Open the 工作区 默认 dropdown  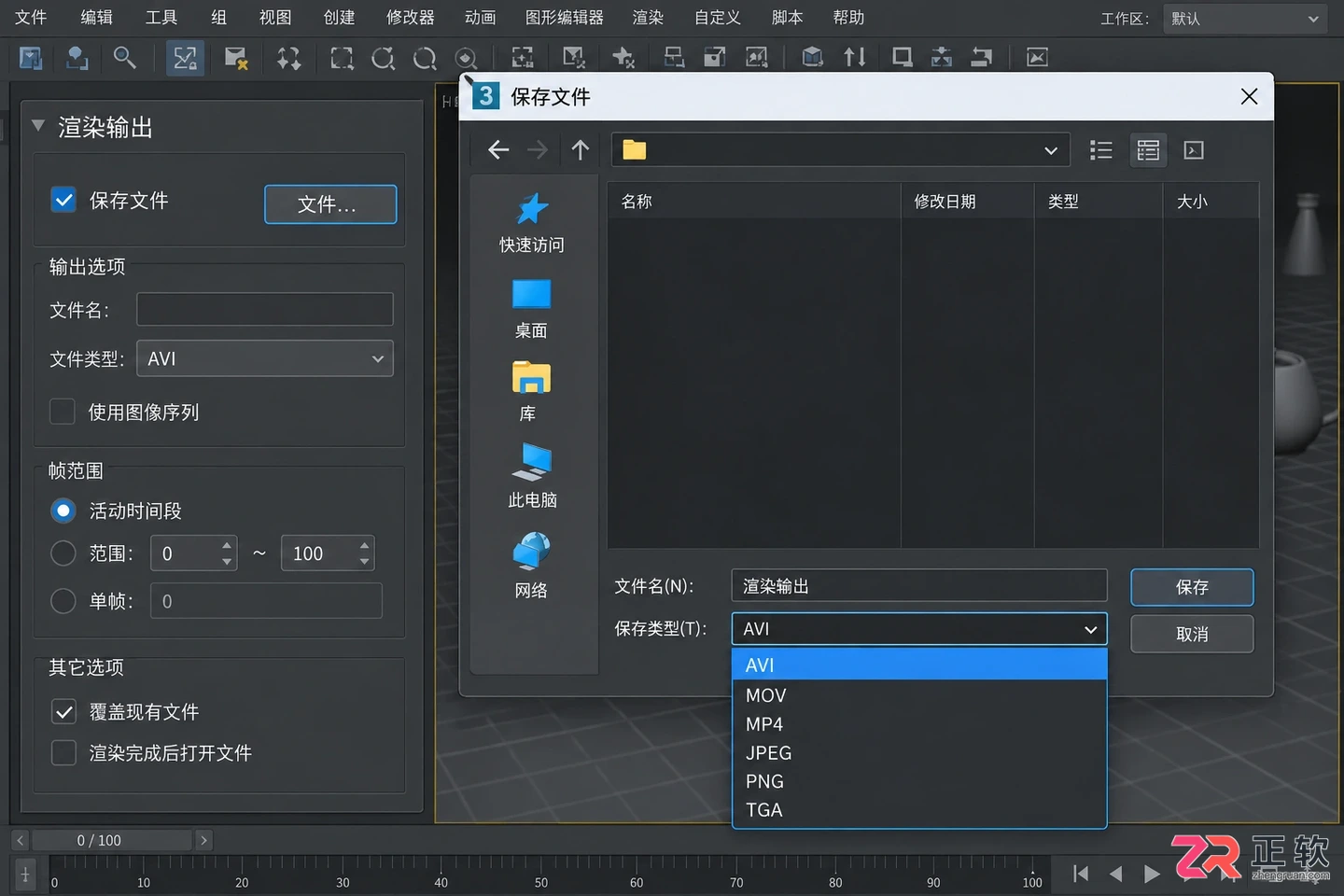pyautogui.click(x=1244, y=19)
